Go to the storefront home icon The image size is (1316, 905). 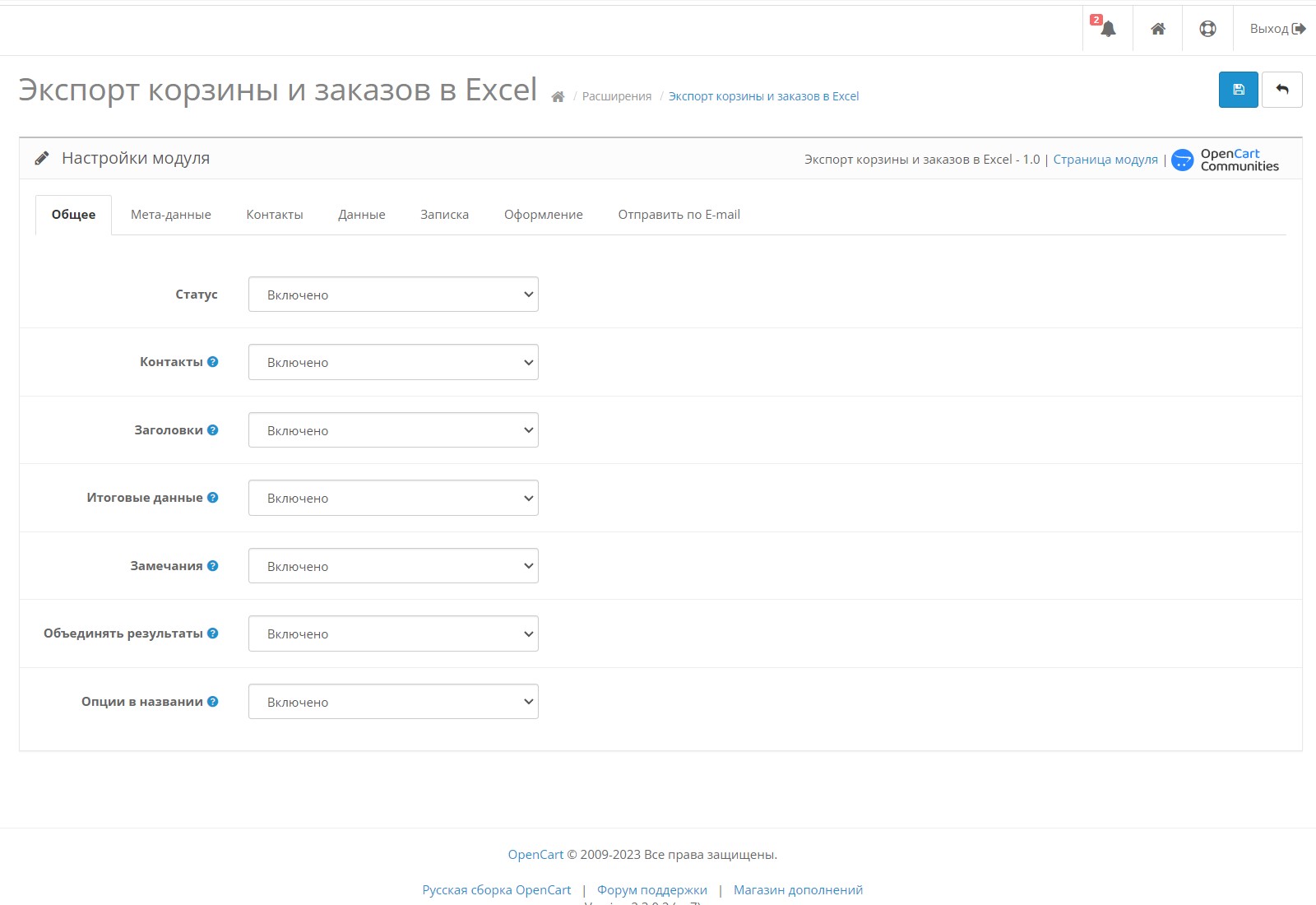point(1158,29)
